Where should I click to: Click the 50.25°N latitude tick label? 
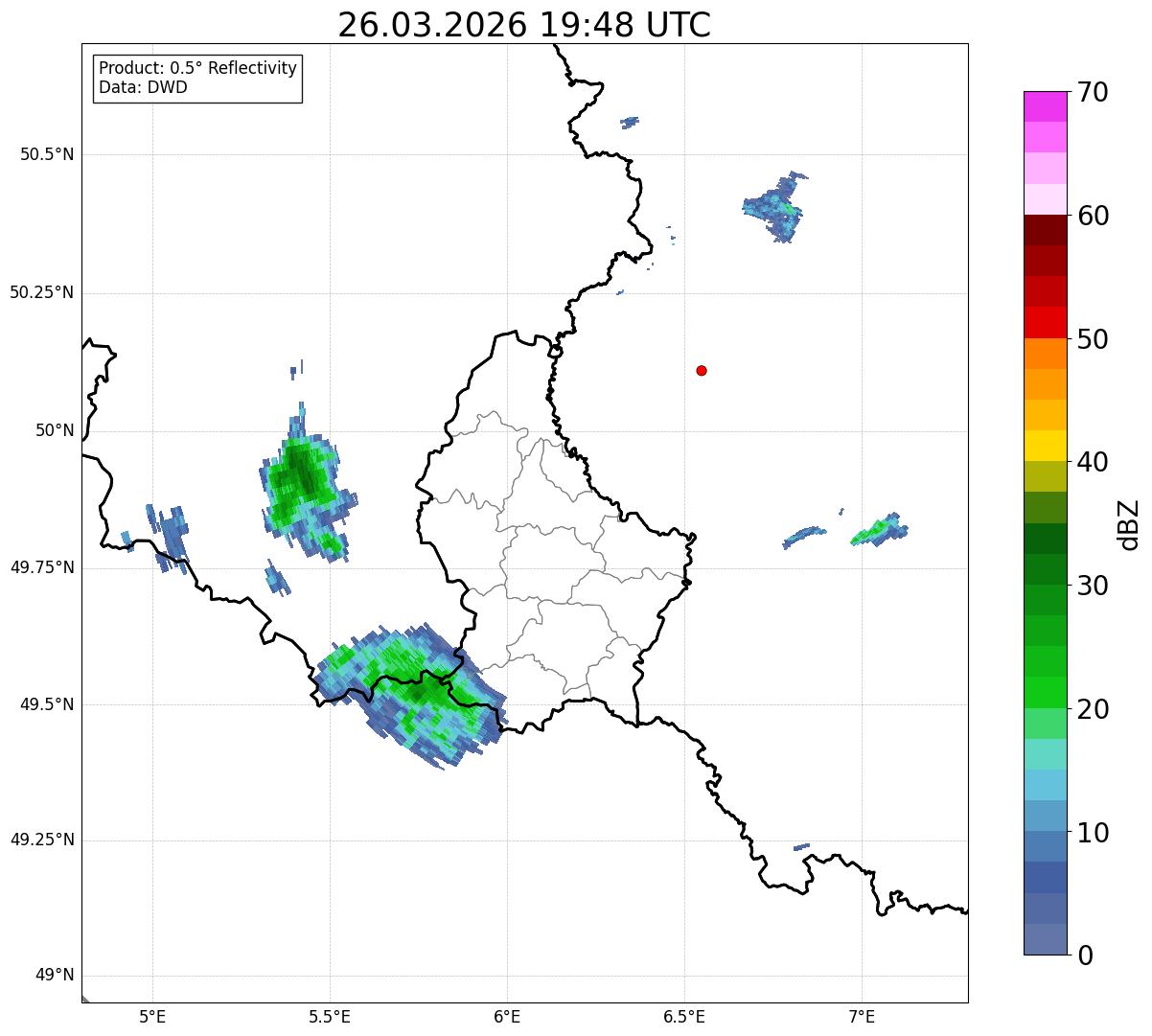(x=41, y=292)
